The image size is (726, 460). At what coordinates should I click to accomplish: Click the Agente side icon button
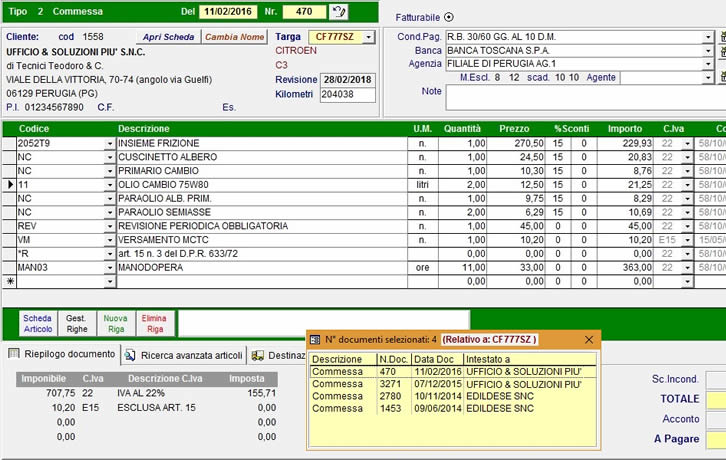click(722, 77)
